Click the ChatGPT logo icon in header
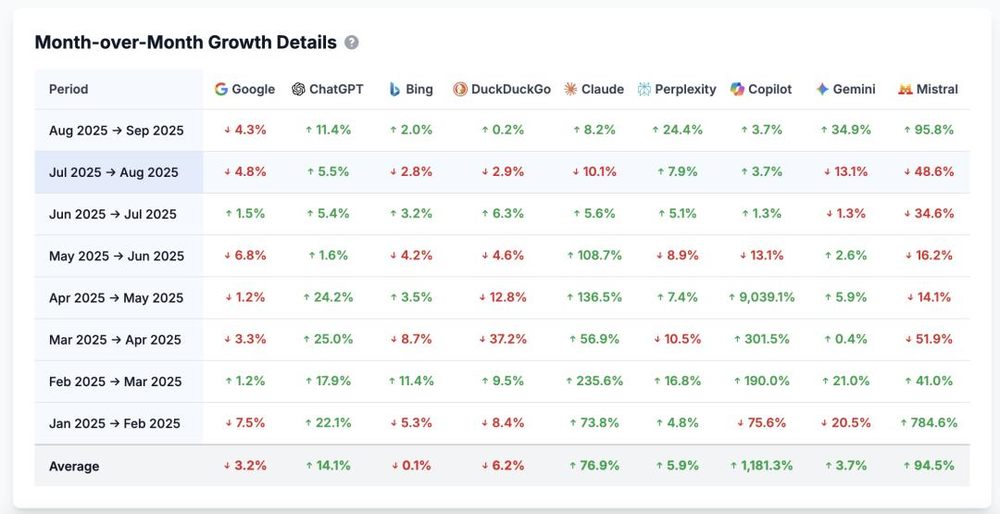 click(298, 89)
